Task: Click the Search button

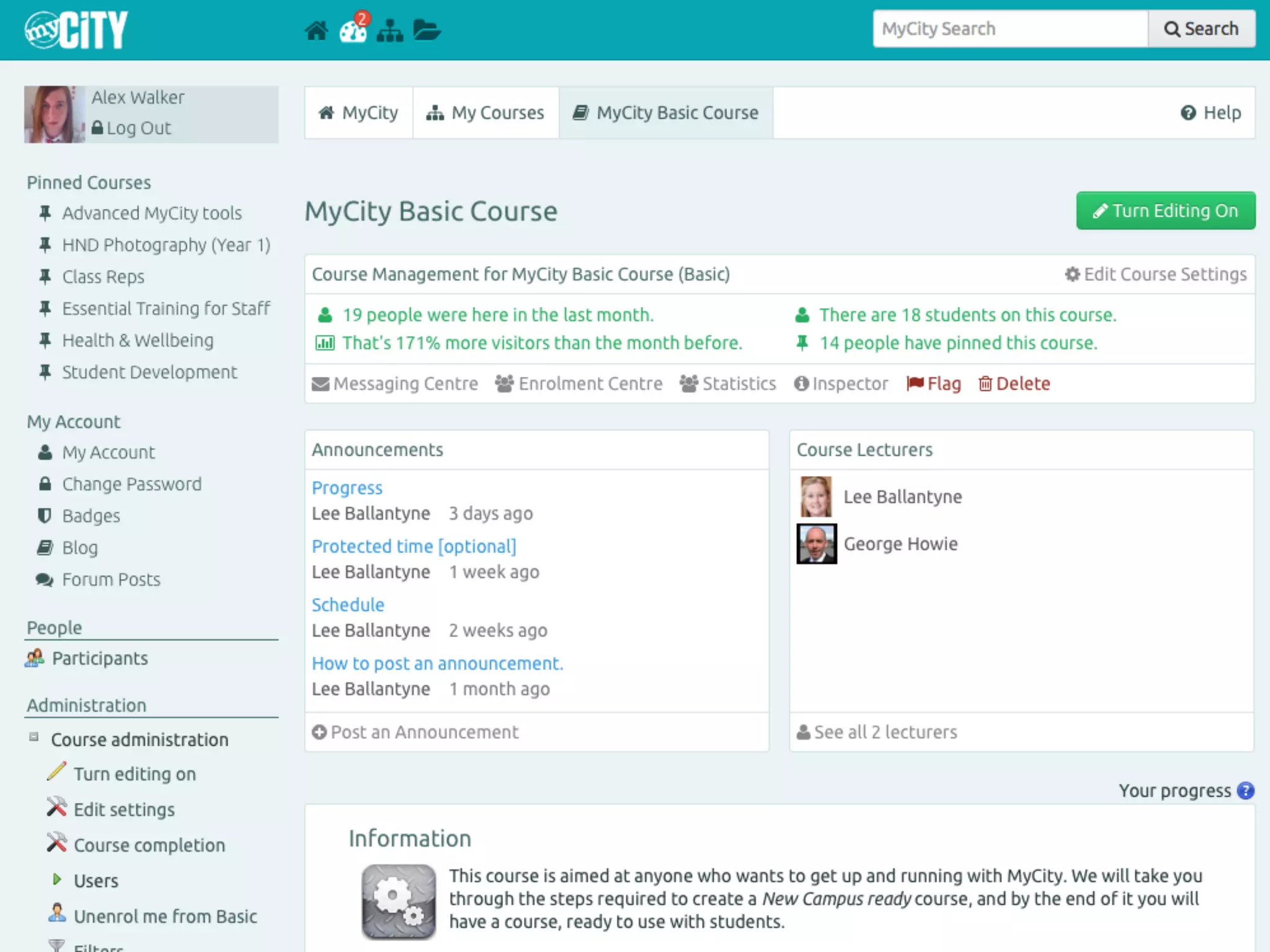Action: pyautogui.click(x=1201, y=29)
